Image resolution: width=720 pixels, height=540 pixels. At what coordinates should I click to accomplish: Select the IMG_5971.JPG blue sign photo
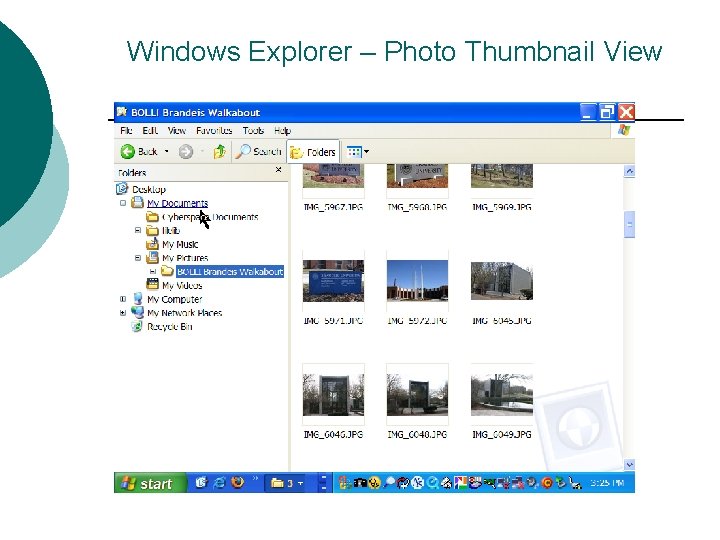(x=333, y=281)
